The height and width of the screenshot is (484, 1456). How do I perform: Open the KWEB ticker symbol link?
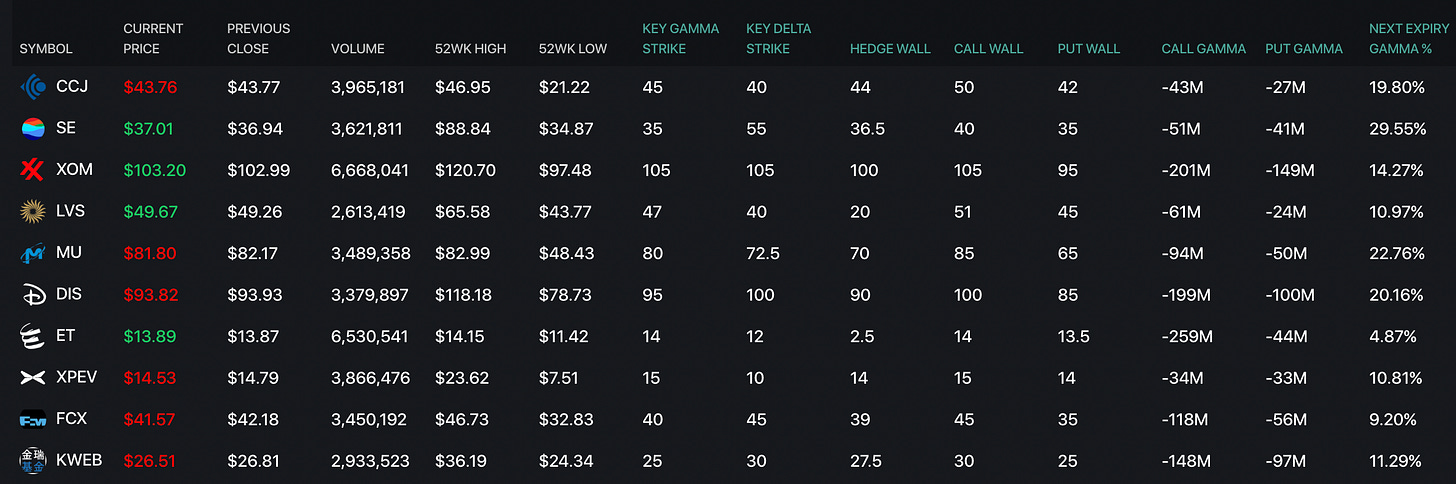[79, 461]
